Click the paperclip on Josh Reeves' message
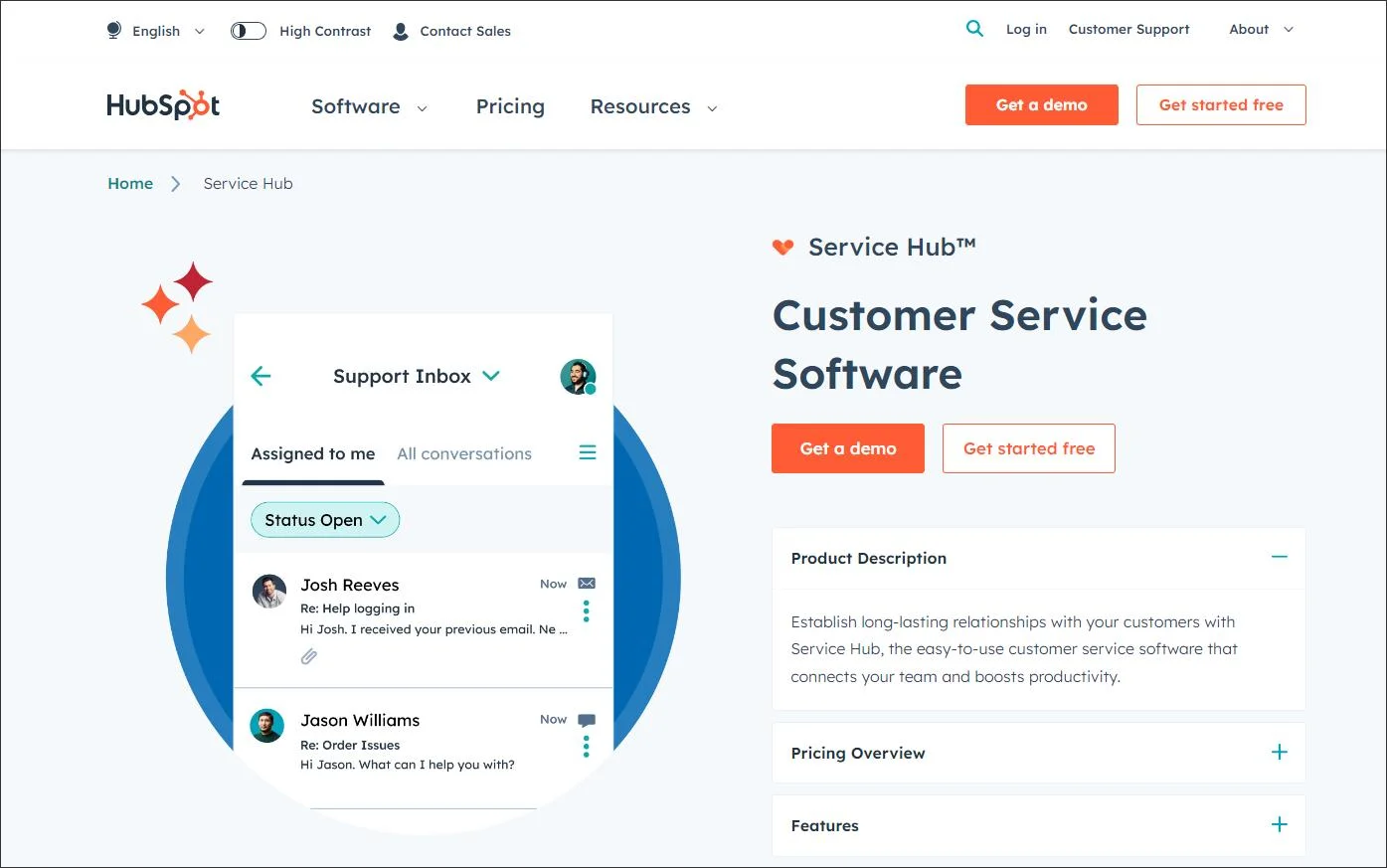Viewport: 1387px width, 868px height. pyautogui.click(x=309, y=656)
